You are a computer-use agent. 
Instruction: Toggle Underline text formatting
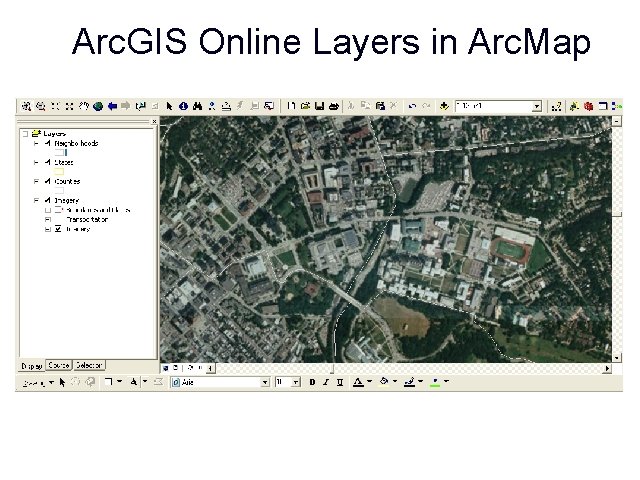[340, 382]
